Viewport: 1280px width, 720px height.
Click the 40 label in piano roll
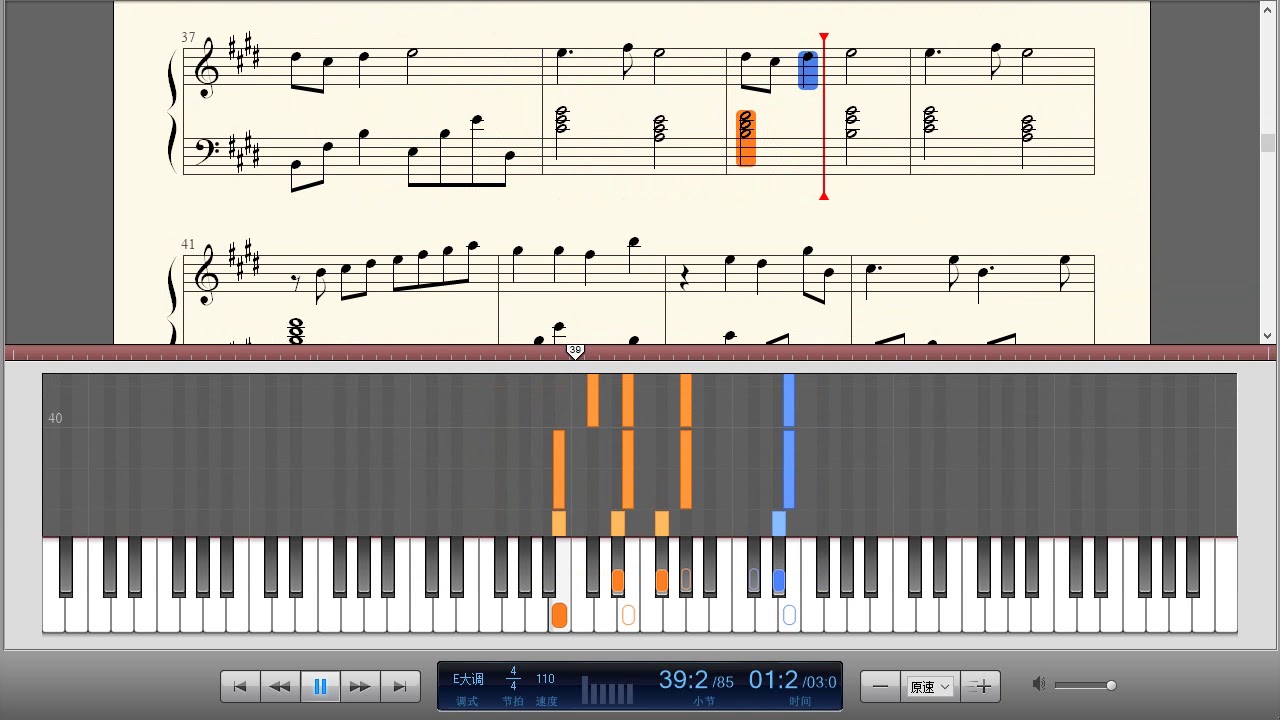coord(55,418)
